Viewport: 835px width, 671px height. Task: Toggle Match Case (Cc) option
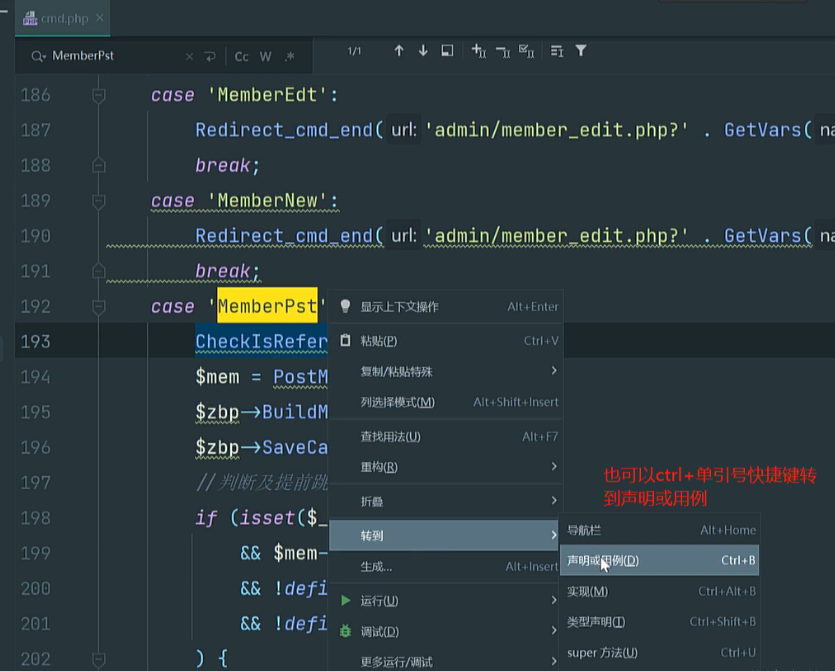click(241, 56)
